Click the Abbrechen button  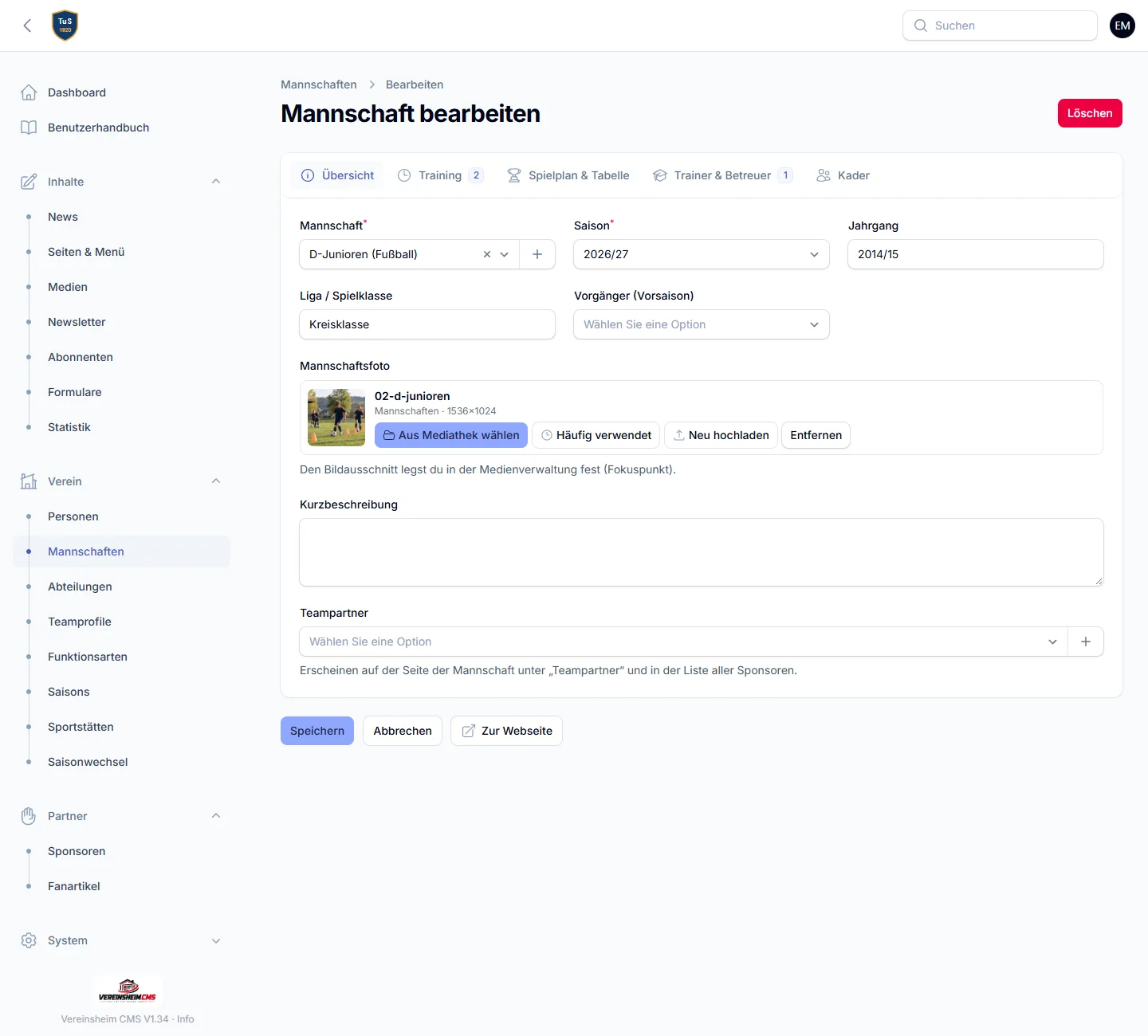[x=403, y=731]
